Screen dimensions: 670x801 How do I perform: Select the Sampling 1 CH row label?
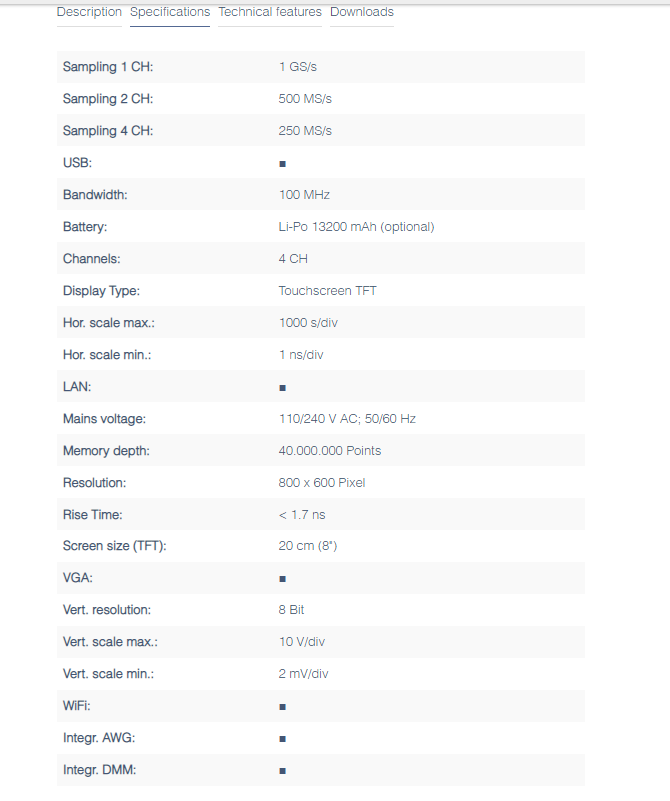(108, 67)
